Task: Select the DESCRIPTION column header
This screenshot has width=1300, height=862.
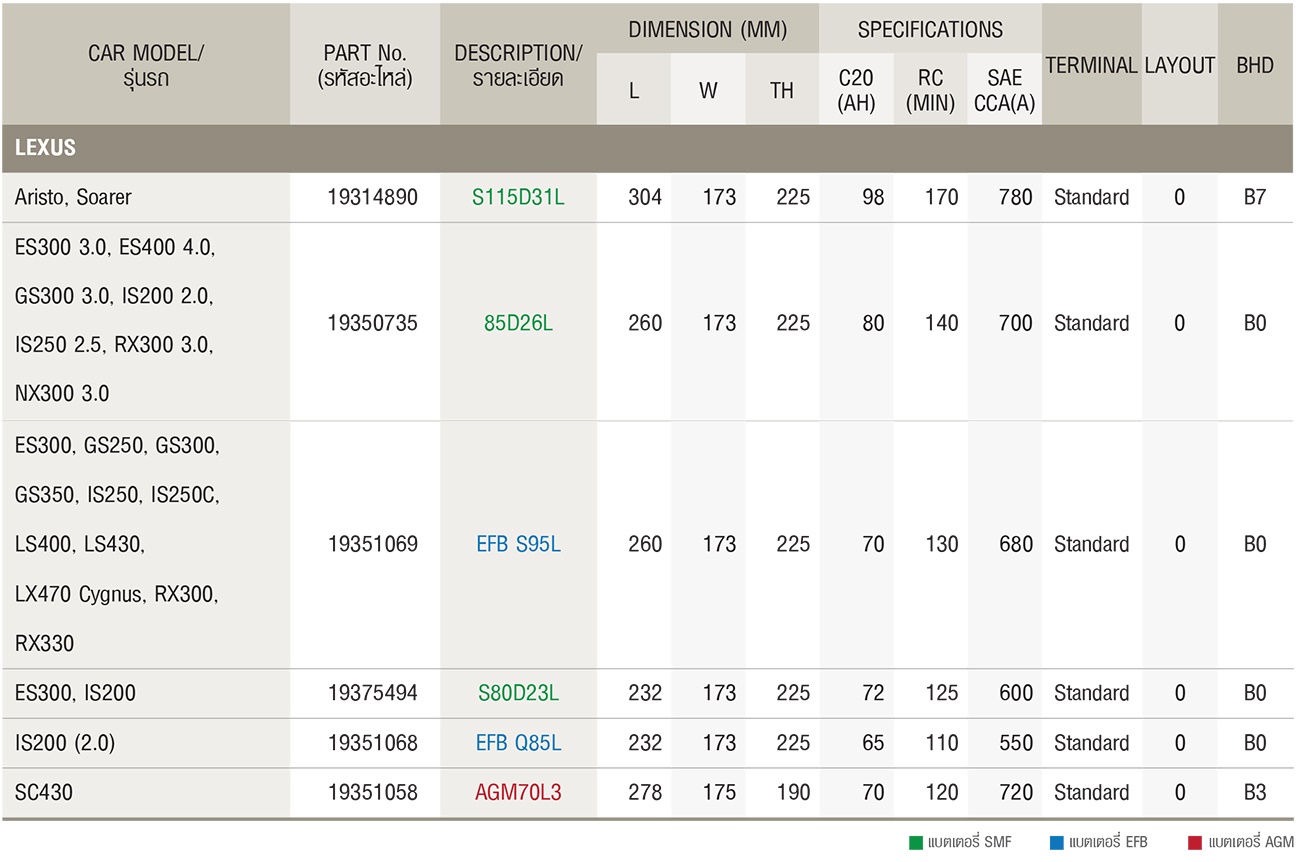Action: point(518,65)
